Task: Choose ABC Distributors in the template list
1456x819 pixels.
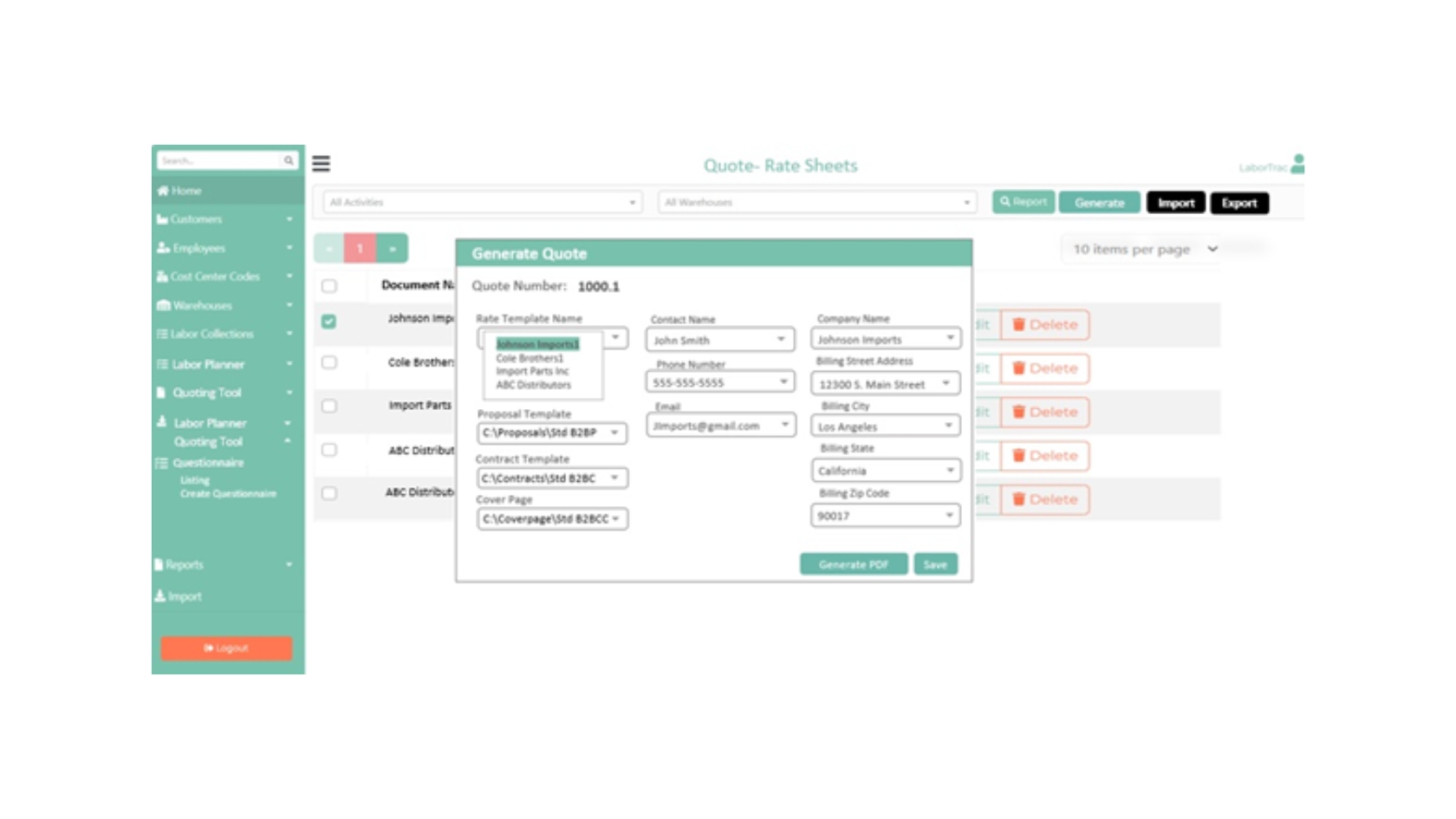Action: 533,385
